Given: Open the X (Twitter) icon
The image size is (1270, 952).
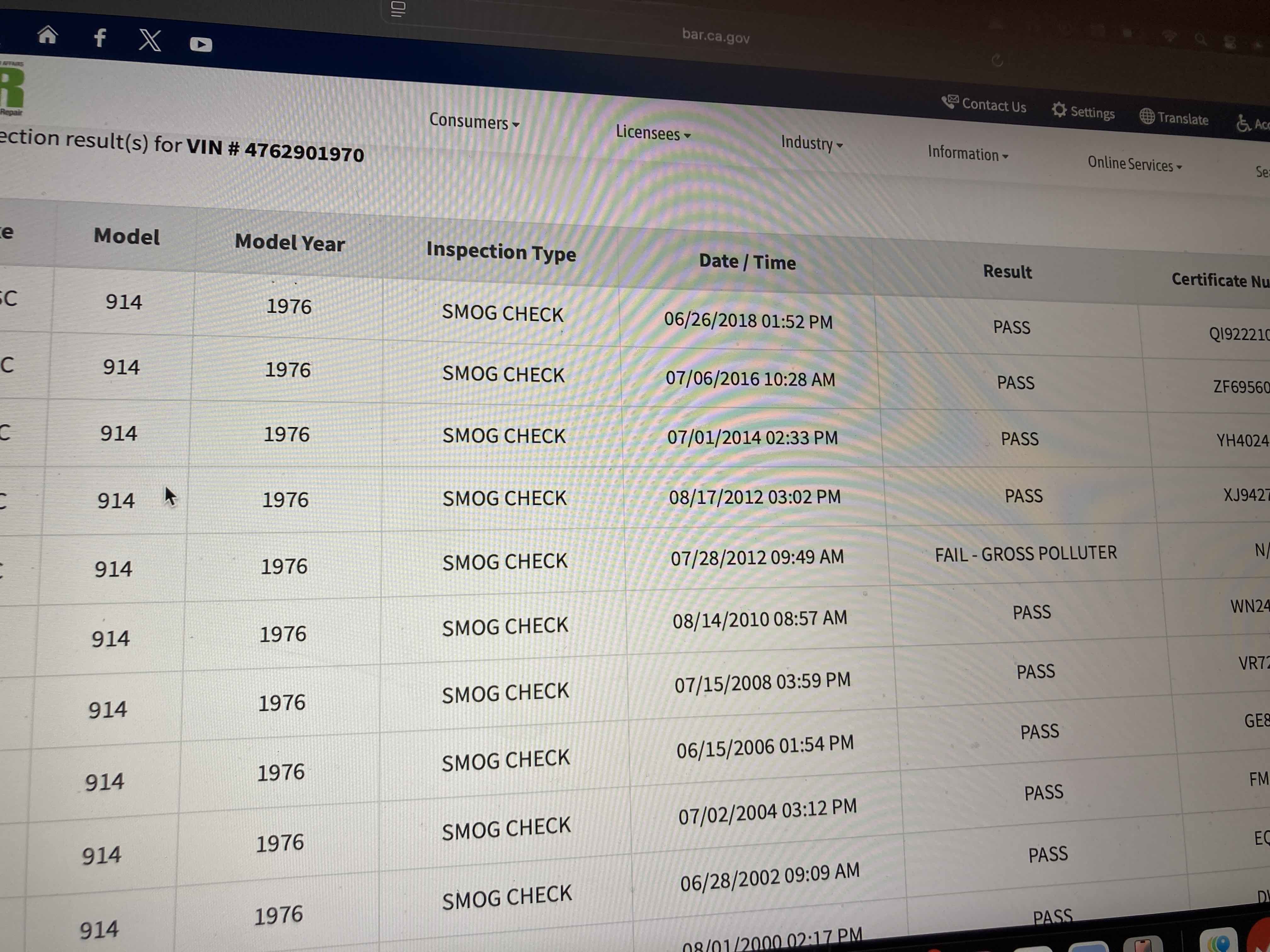Looking at the screenshot, I should point(150,40).
